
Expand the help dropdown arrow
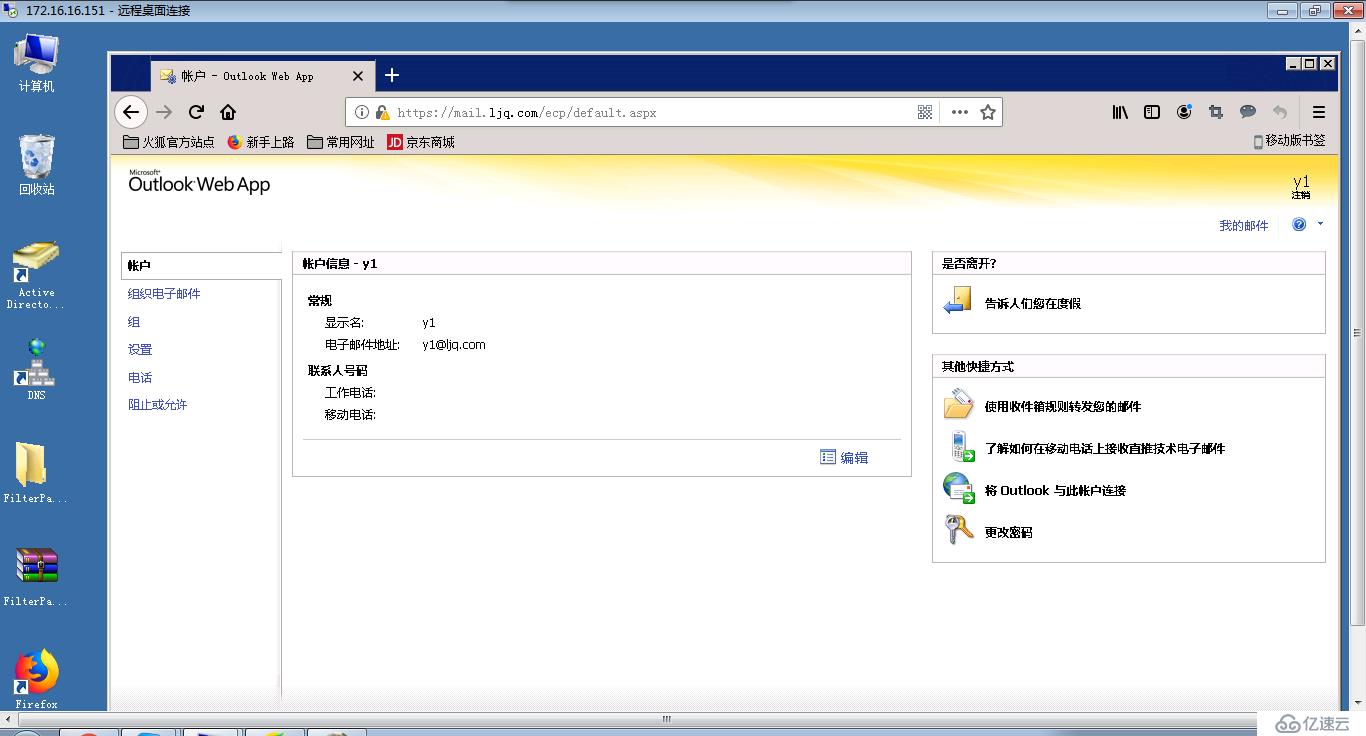(x=1320, y=224)
